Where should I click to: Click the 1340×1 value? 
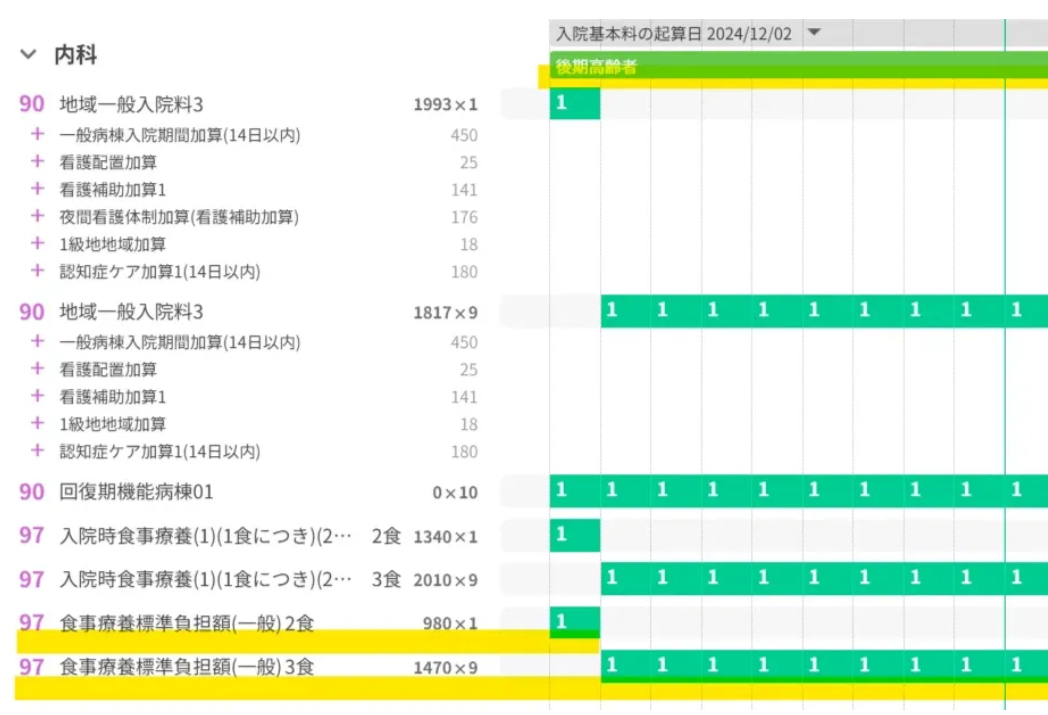click(x=445, y=537)
